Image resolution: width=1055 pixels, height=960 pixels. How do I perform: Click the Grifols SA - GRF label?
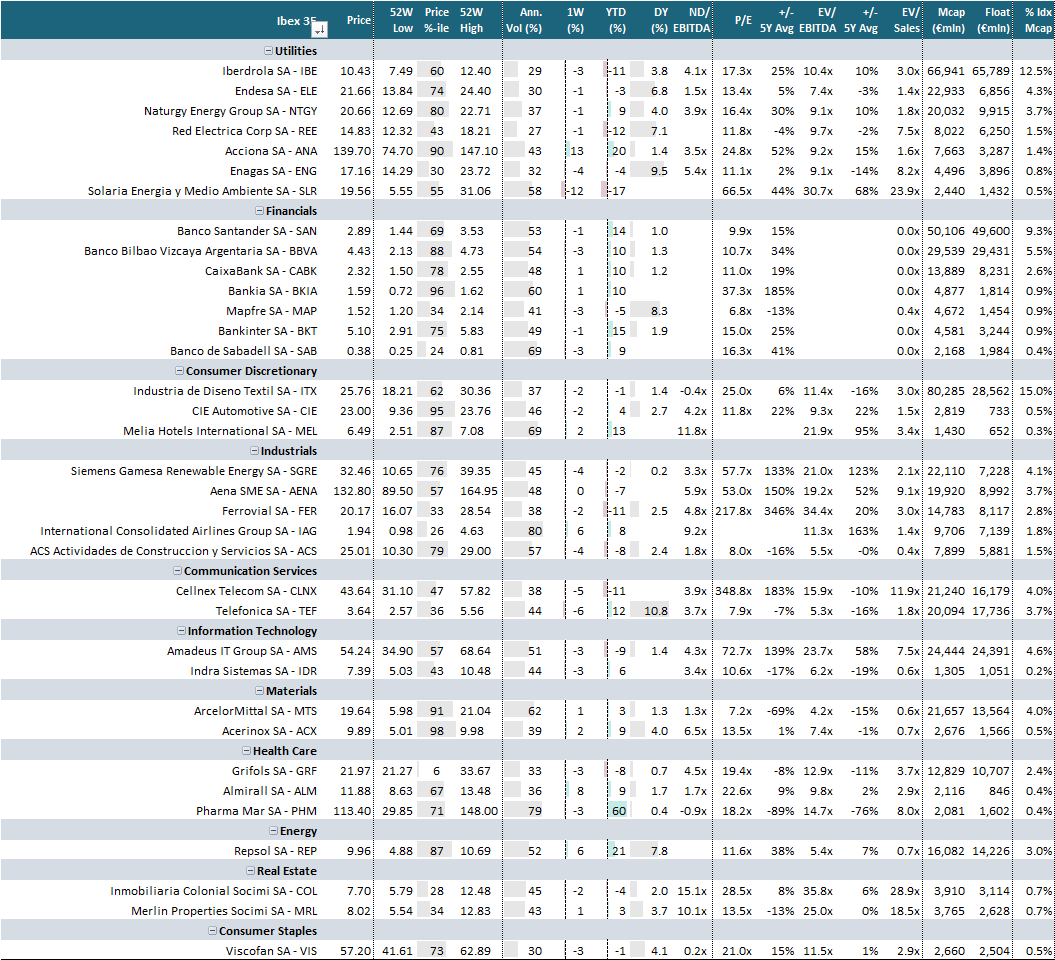coord(275,772)
